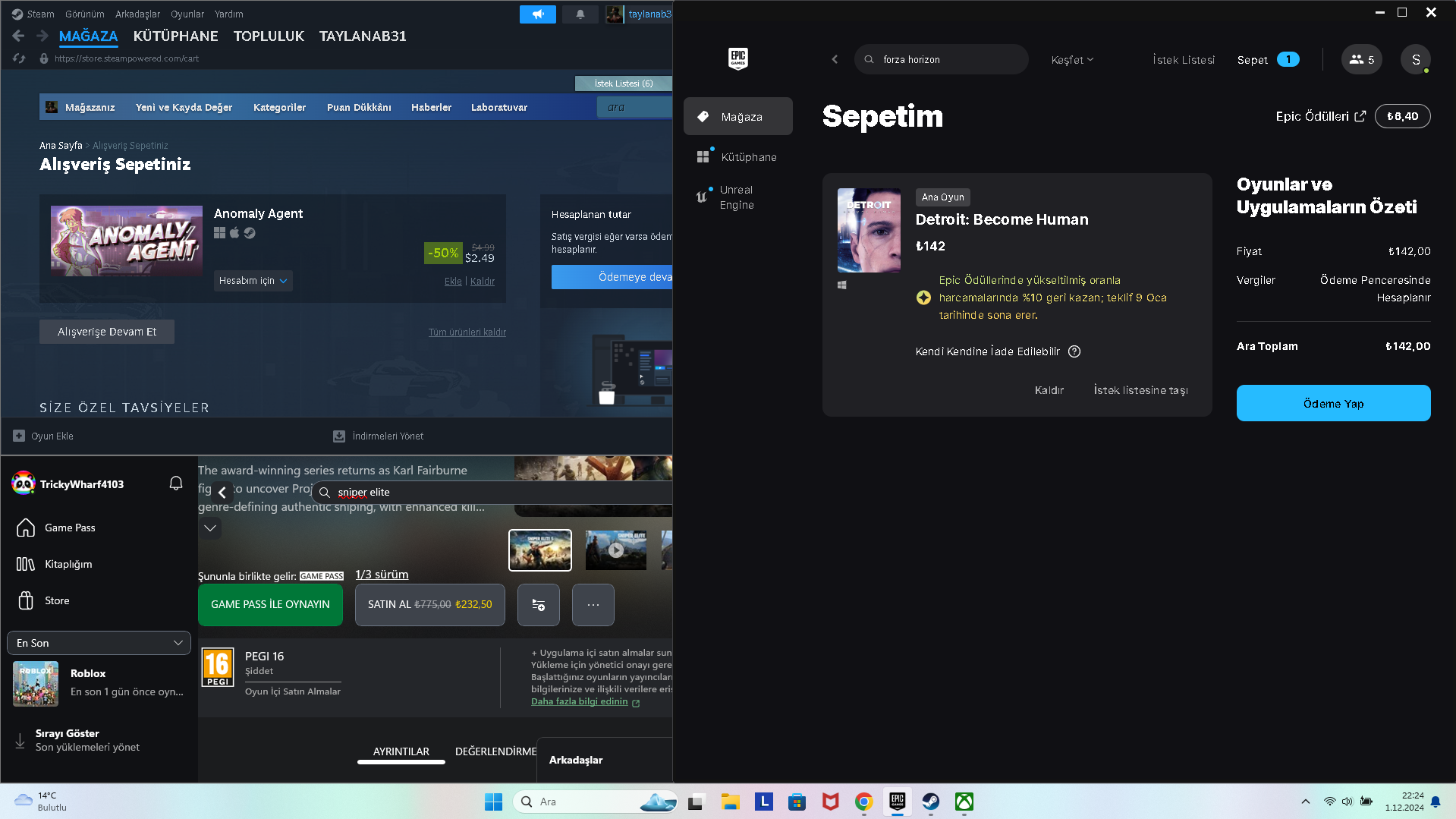Expand Epic Keşfet dropdown
This screenshot has height=819, width=1456.
click(1072, 60)
